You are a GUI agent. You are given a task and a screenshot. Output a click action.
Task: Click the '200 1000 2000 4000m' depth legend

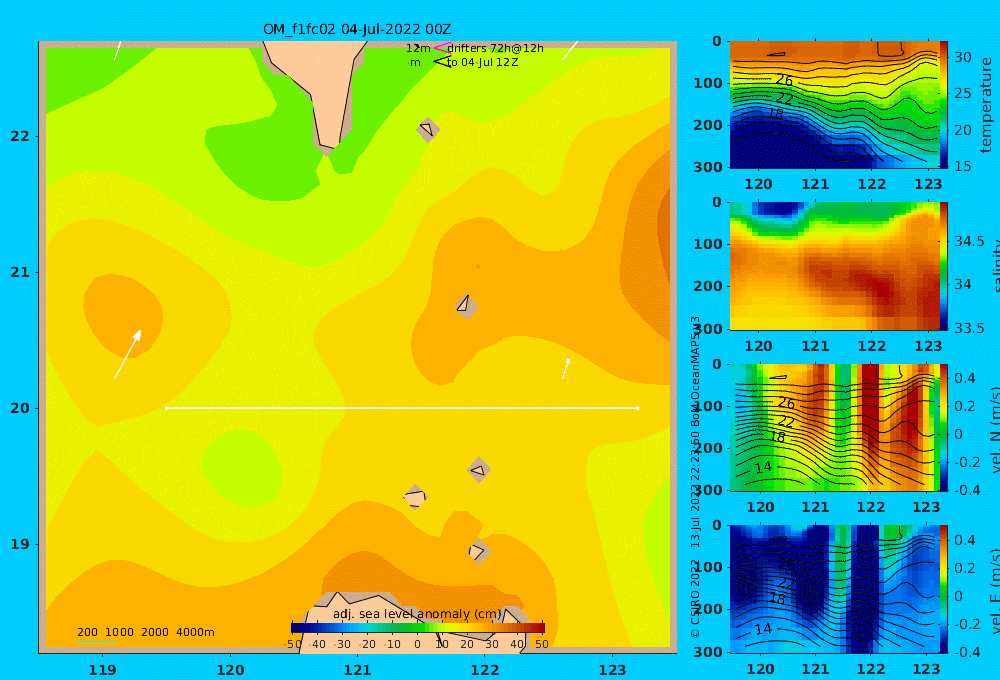click(145, 632)
